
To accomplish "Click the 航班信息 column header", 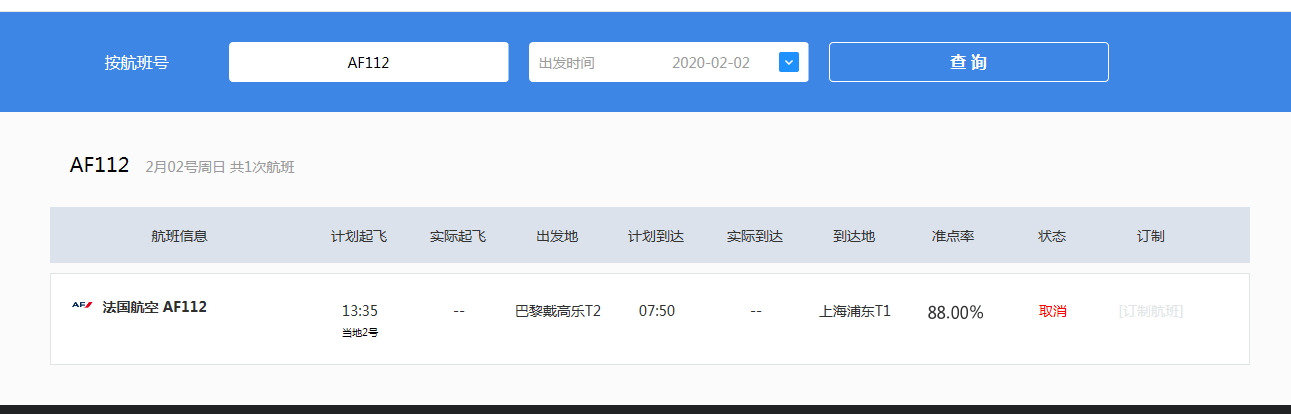I will [180, 236].
